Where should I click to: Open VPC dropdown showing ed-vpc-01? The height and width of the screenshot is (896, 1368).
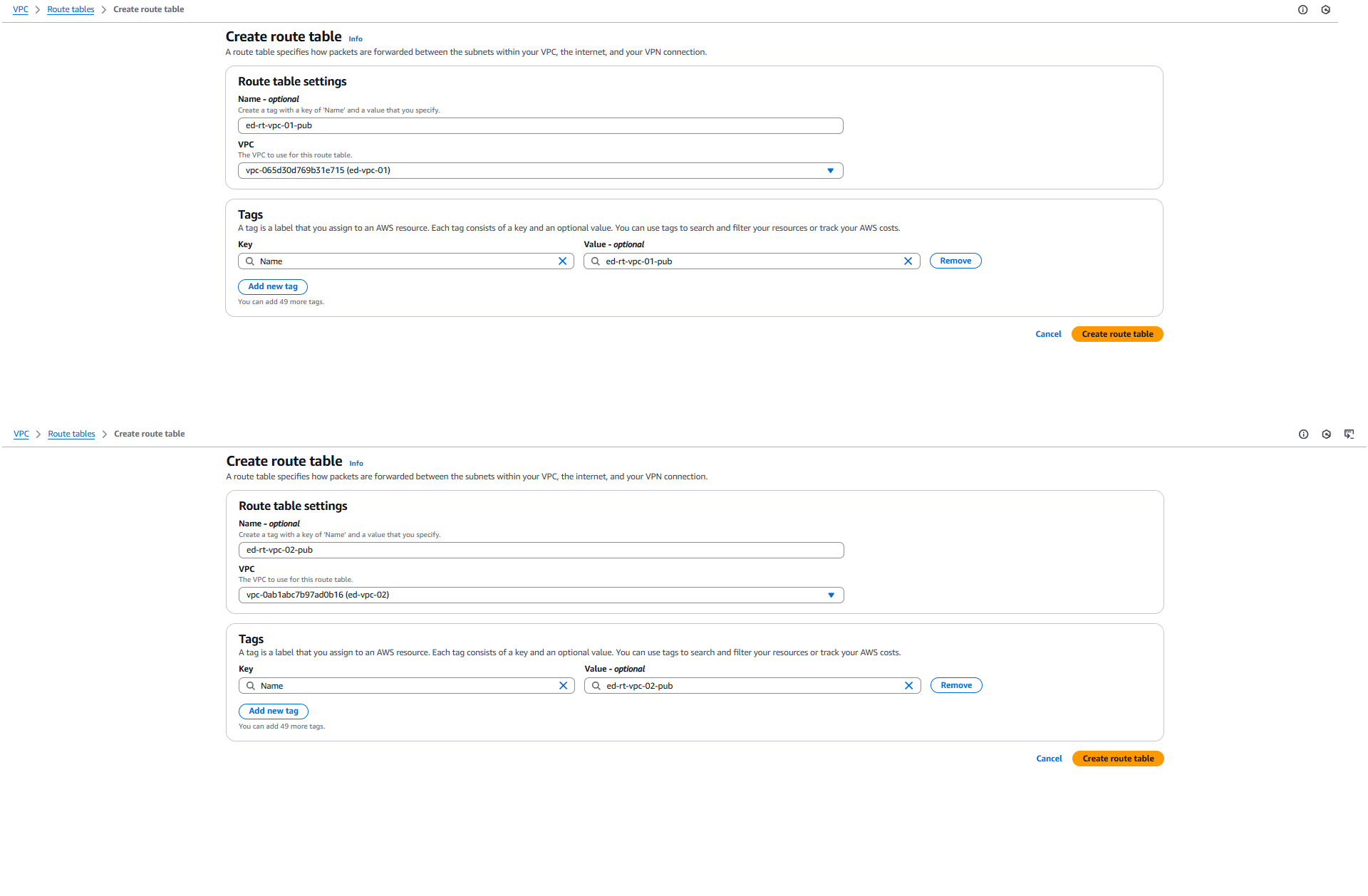(x=540, y=170)
